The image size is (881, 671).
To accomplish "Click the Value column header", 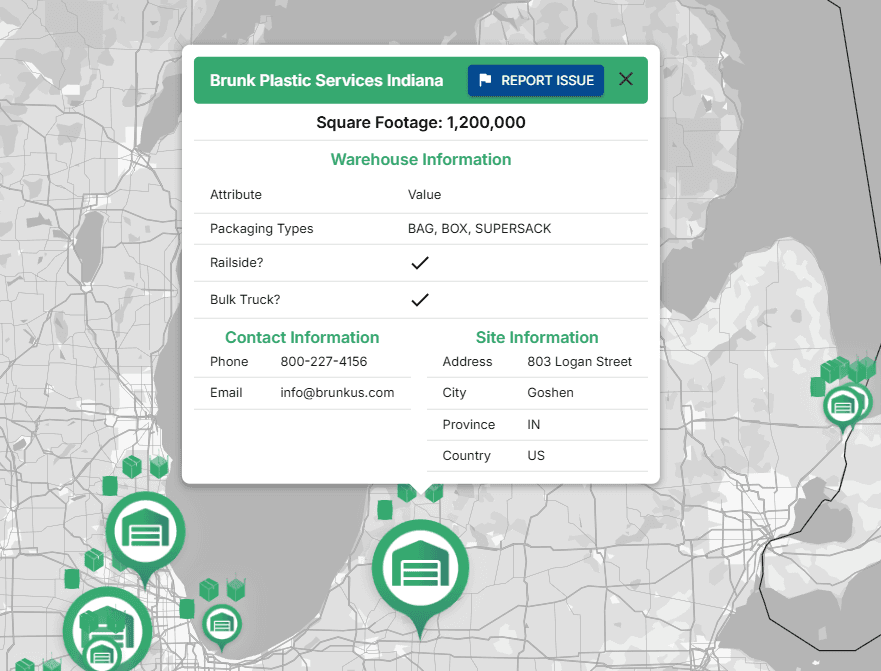I will tap(424, 194).
